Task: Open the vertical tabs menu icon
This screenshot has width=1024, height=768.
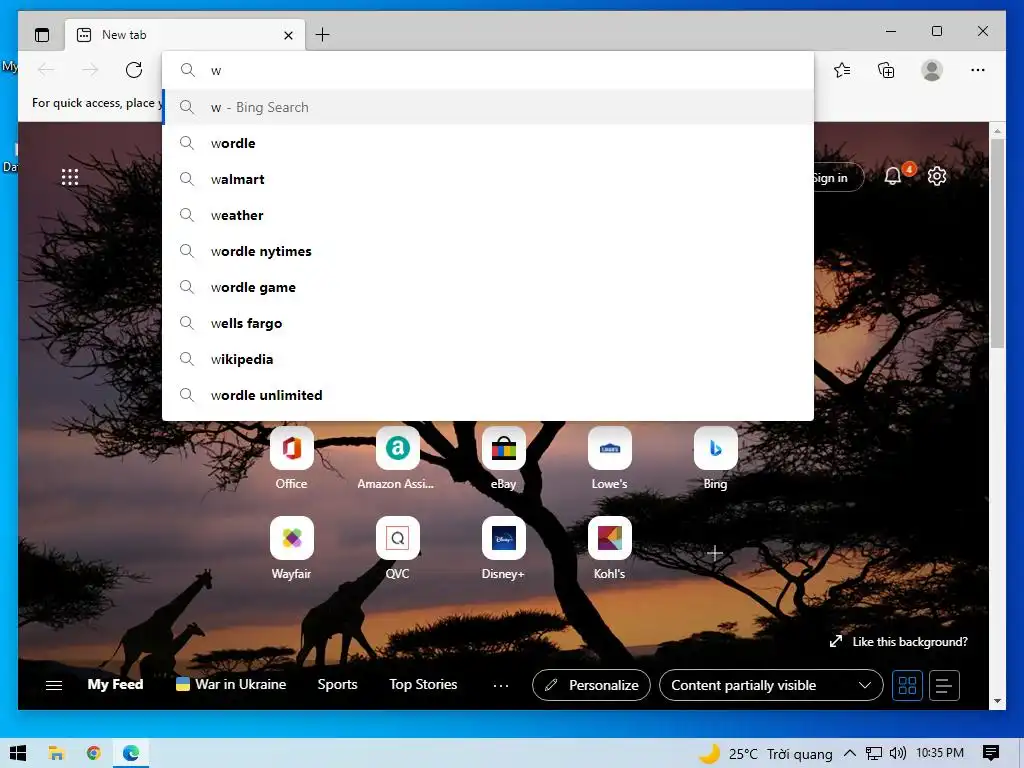Action: (42, 35)
